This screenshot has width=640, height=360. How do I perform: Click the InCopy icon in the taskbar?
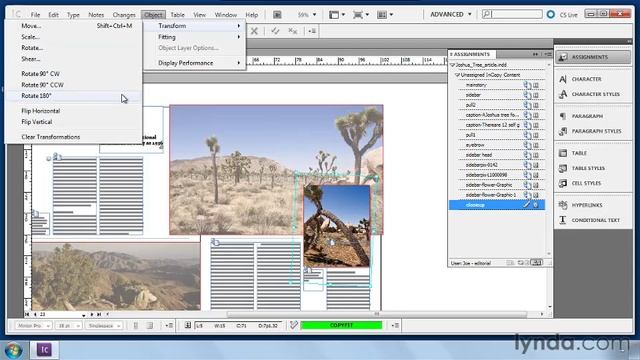(x=44, y=350)
